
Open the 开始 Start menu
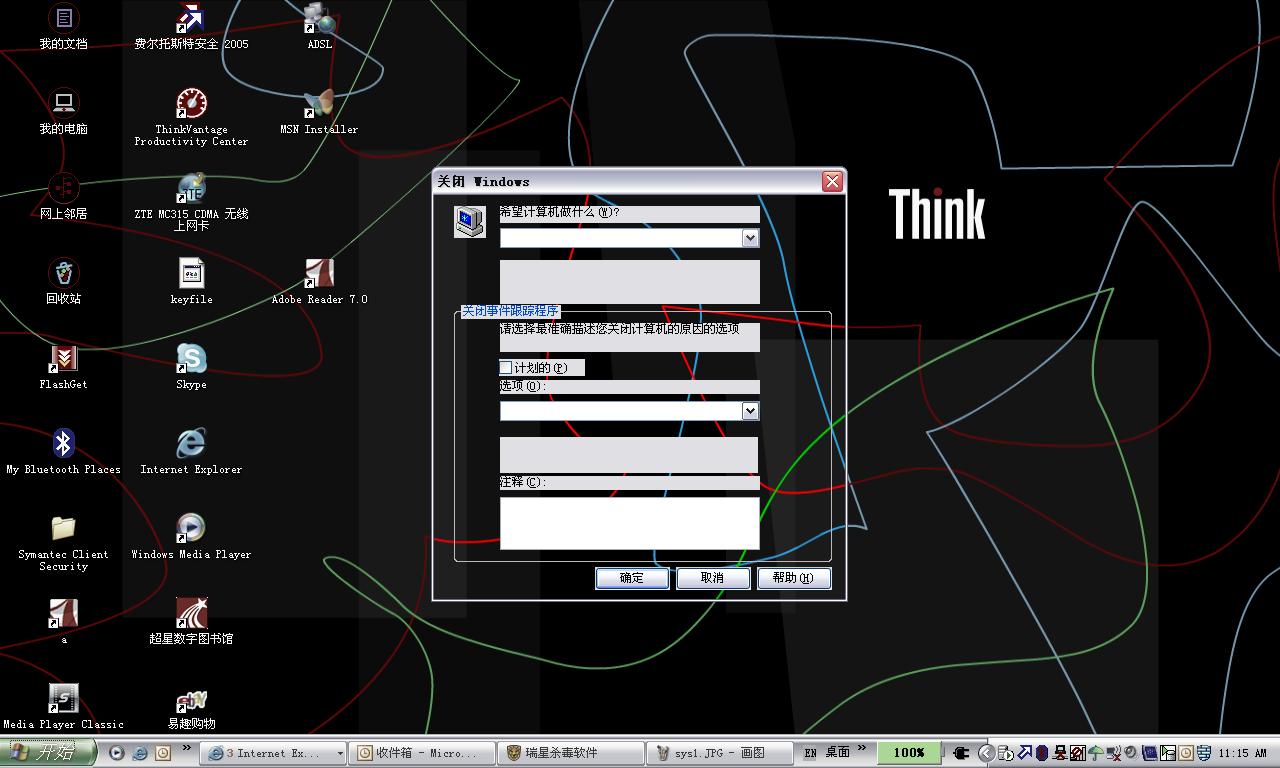(48, 753)
